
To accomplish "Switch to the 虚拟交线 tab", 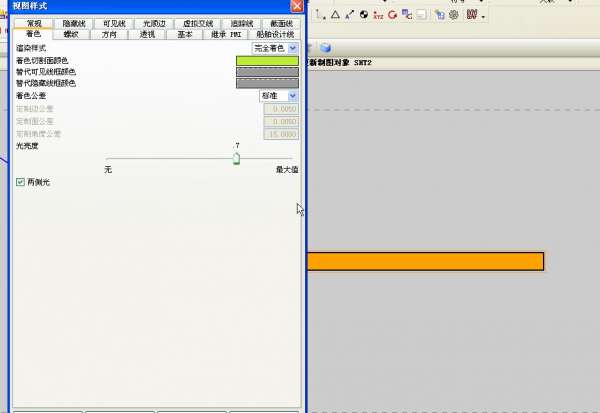I will pyautogui.click(x=198, y=23).
